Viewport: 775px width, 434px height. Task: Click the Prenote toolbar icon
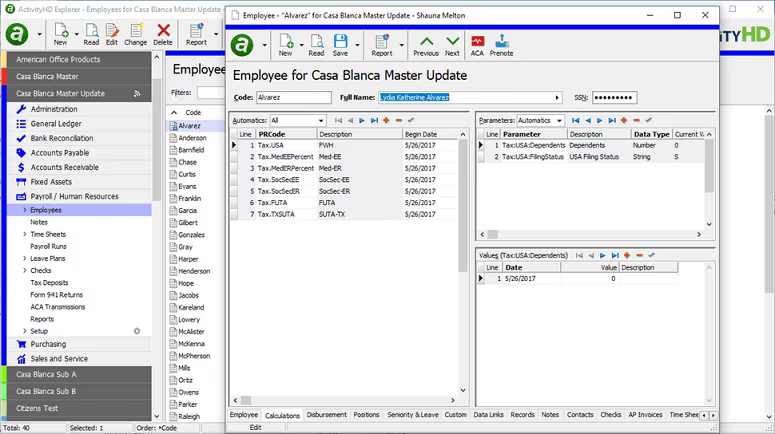pyautogui.click(x=502, y=45)
